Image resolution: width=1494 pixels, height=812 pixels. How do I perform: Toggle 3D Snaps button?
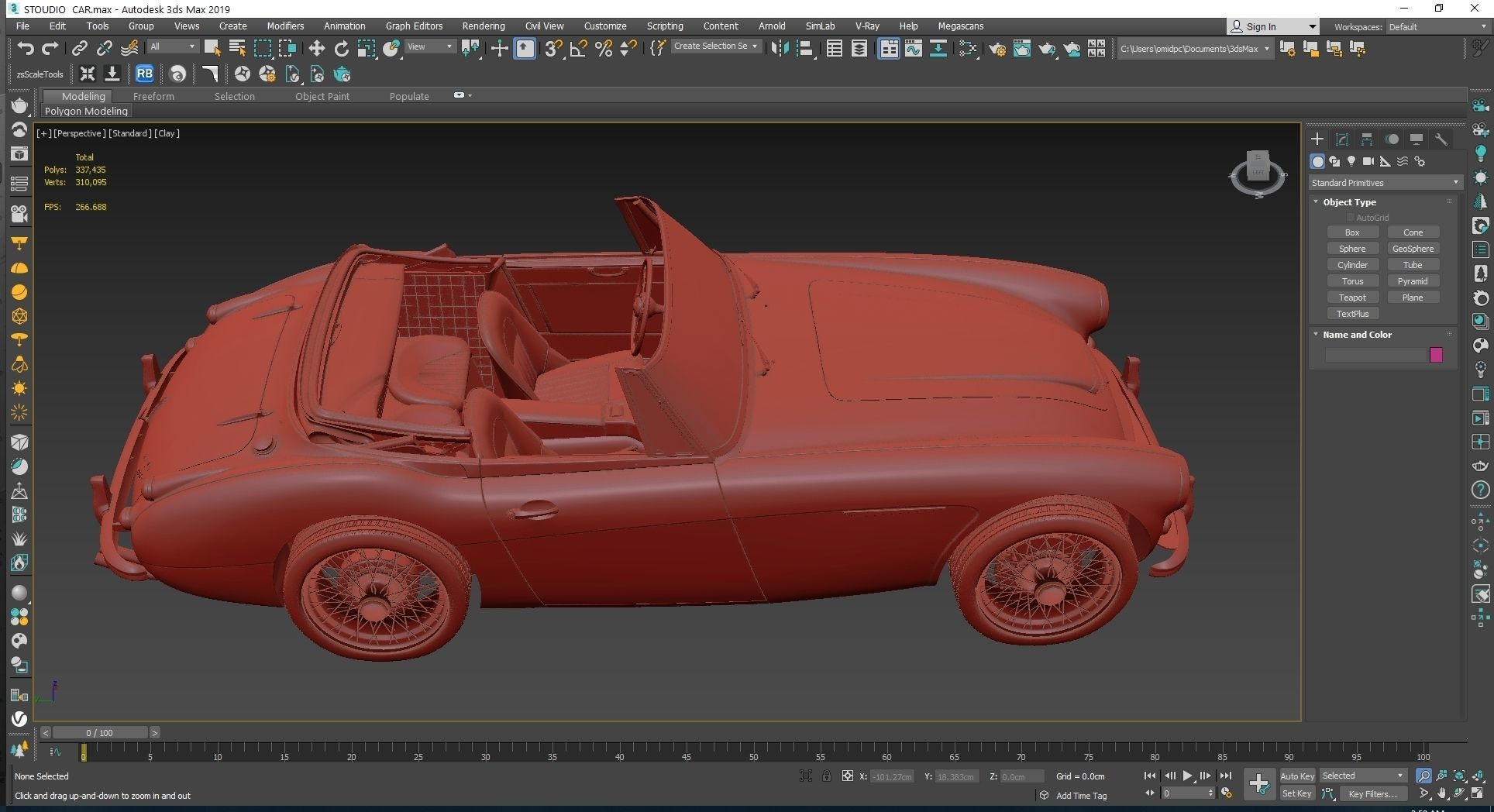coord(553,48)
